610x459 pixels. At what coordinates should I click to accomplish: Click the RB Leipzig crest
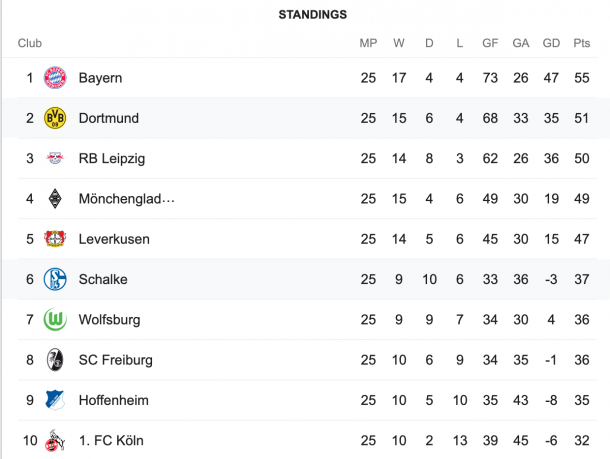click(x=55, y=158)
